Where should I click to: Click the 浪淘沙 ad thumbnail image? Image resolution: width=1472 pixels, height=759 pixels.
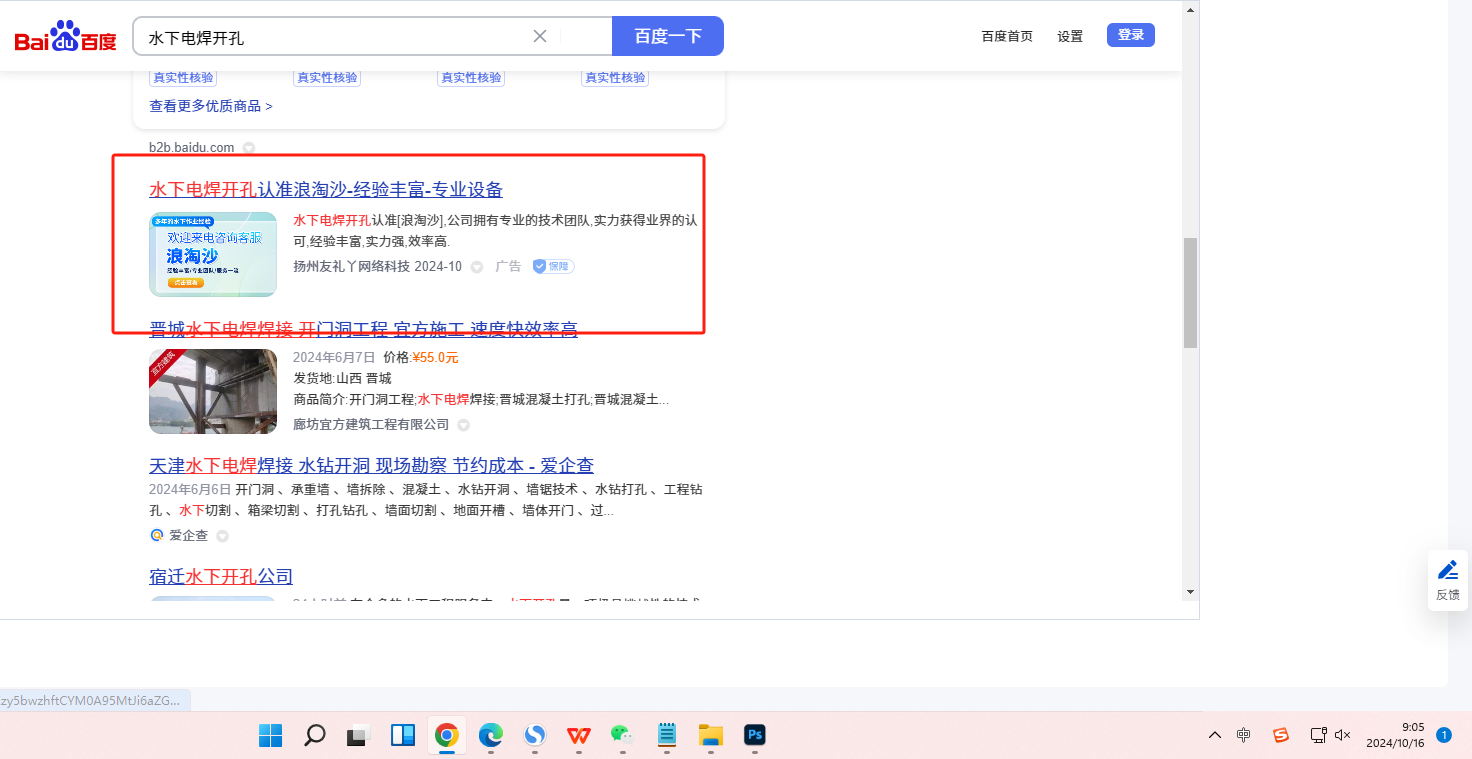(213, 255)
